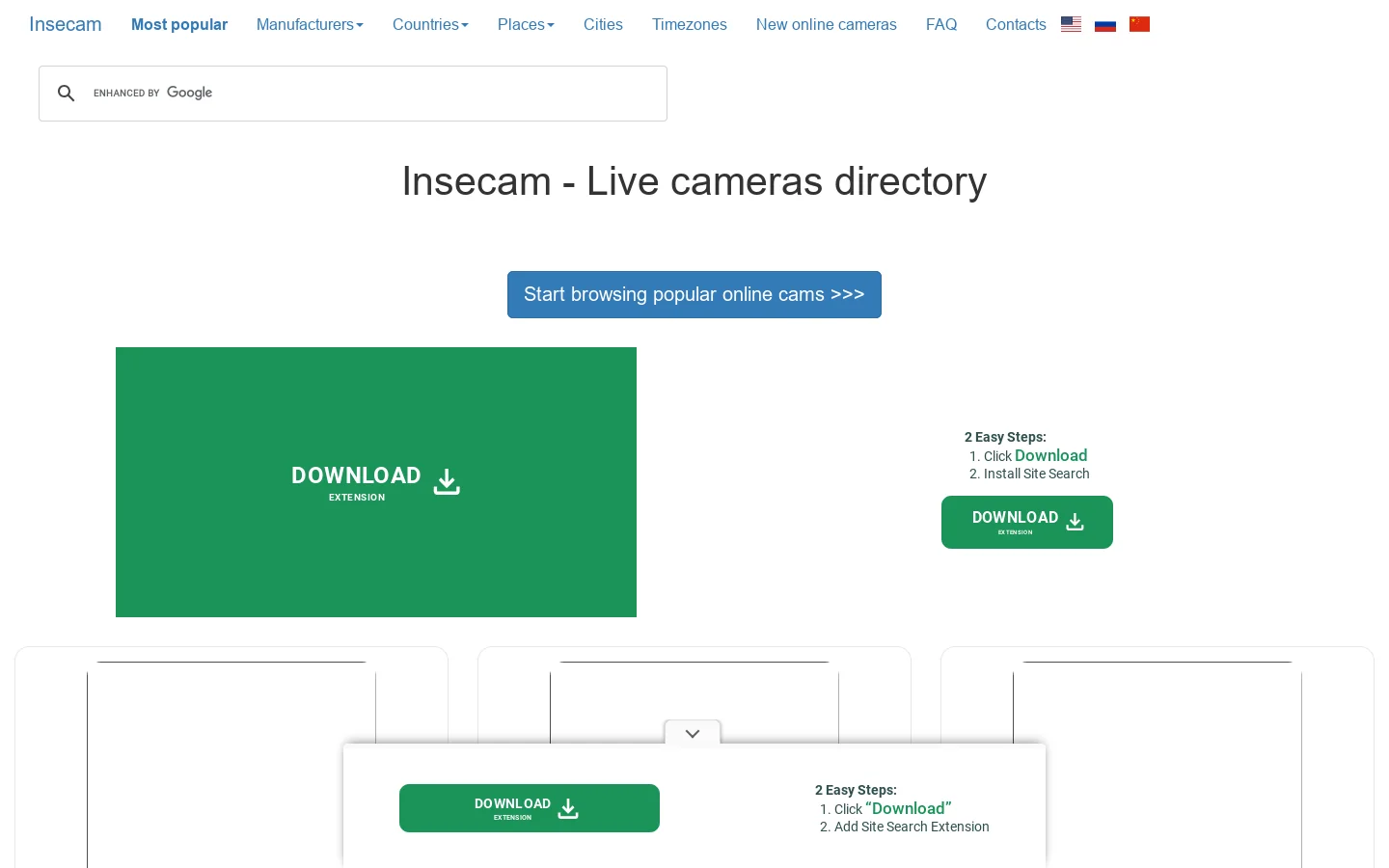
Task: Click Download Extension in bottom popup
Action: click(530, 808)
